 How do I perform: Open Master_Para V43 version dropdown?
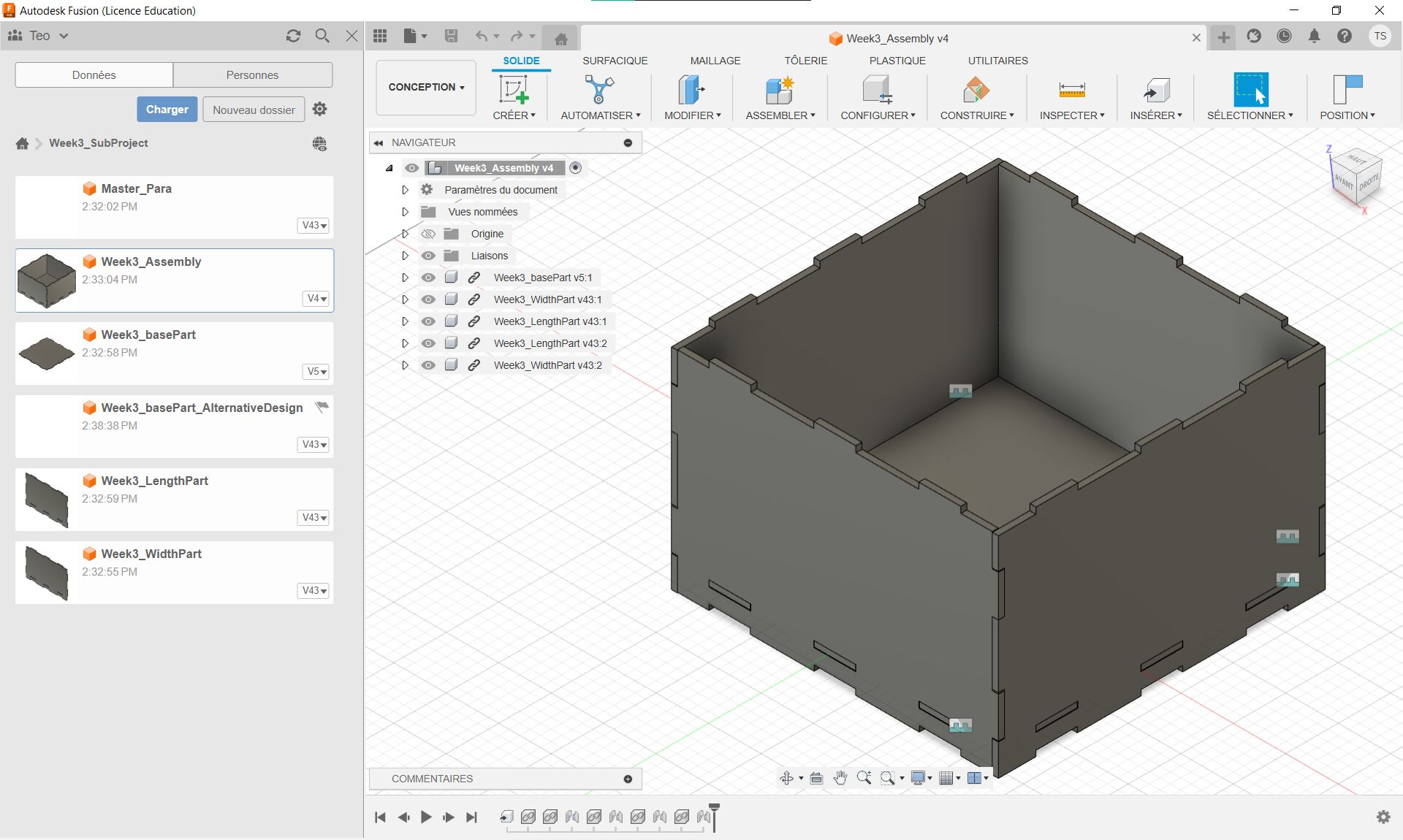[314, 225]
